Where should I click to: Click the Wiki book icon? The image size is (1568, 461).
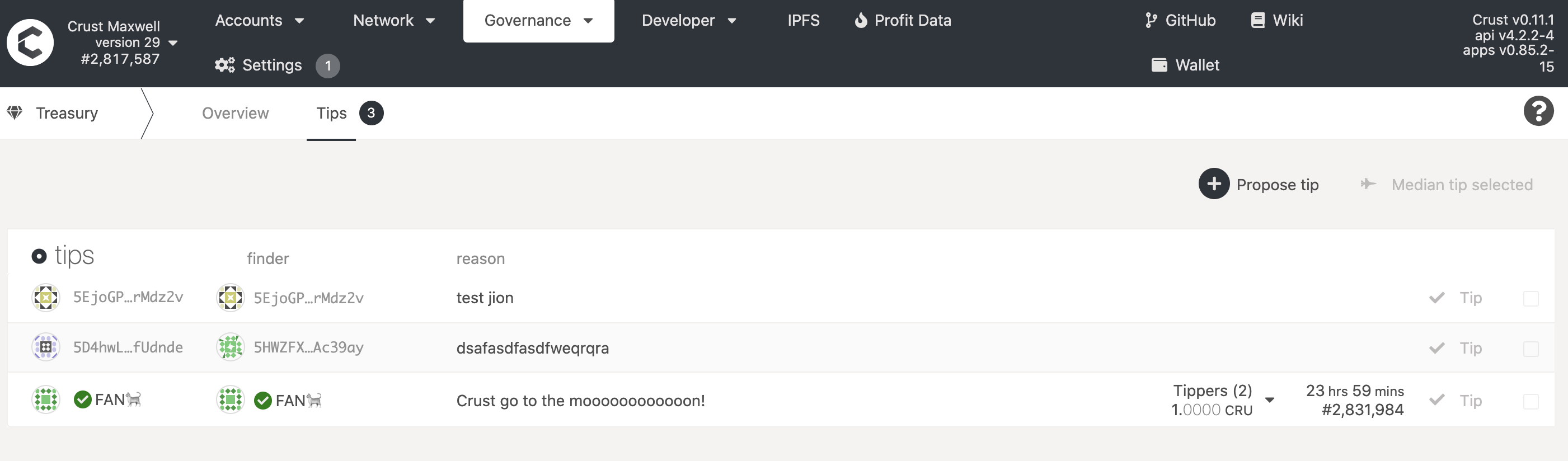(1257, 21)
